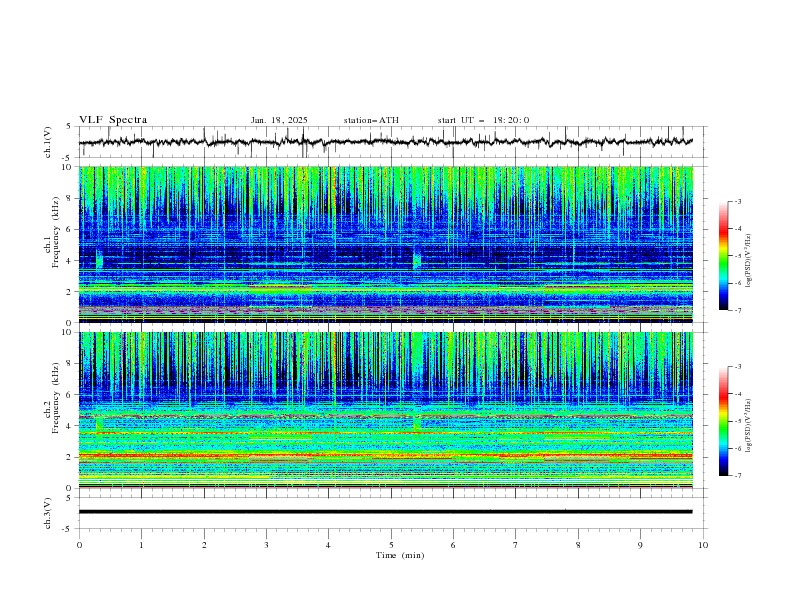Click the ch.2 "log(PSD)(V²/Hz)" colorbar label
This screenshot has height=612, width=792.
[749, 425]
